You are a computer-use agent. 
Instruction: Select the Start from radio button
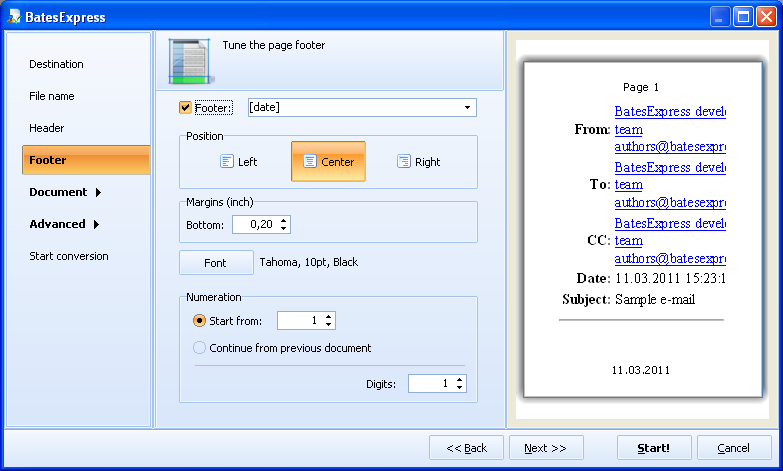click(x=199, y=321)
